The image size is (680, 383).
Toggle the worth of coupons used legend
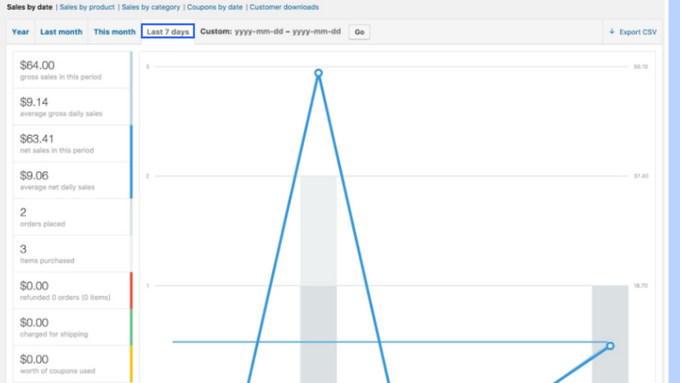[72, 364]
